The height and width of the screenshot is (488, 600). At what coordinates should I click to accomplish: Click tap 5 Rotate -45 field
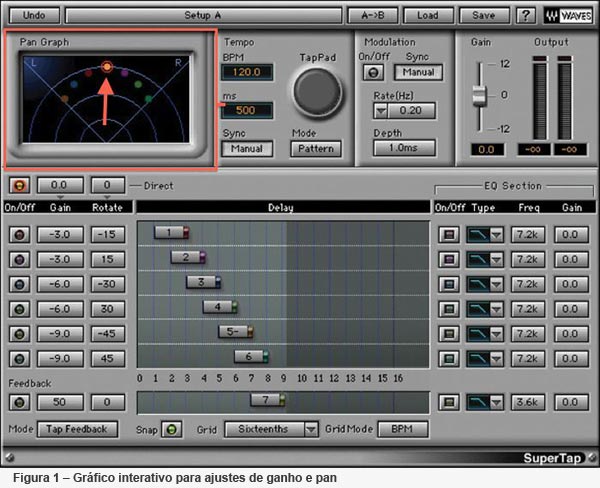108,334
